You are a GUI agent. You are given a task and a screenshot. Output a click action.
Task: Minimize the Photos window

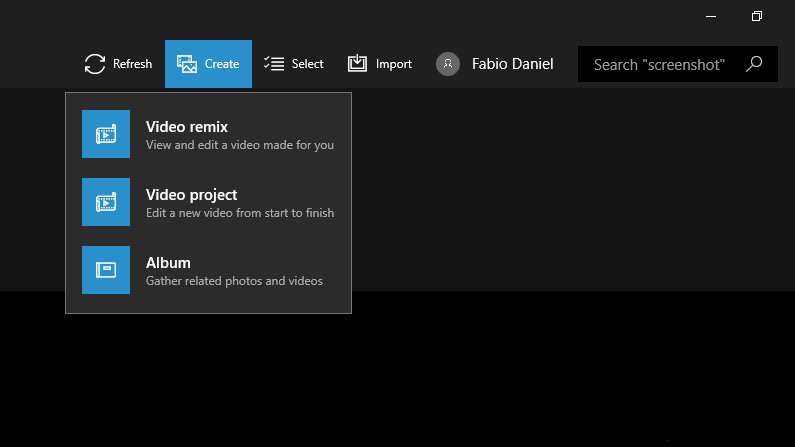click(711, 16)
